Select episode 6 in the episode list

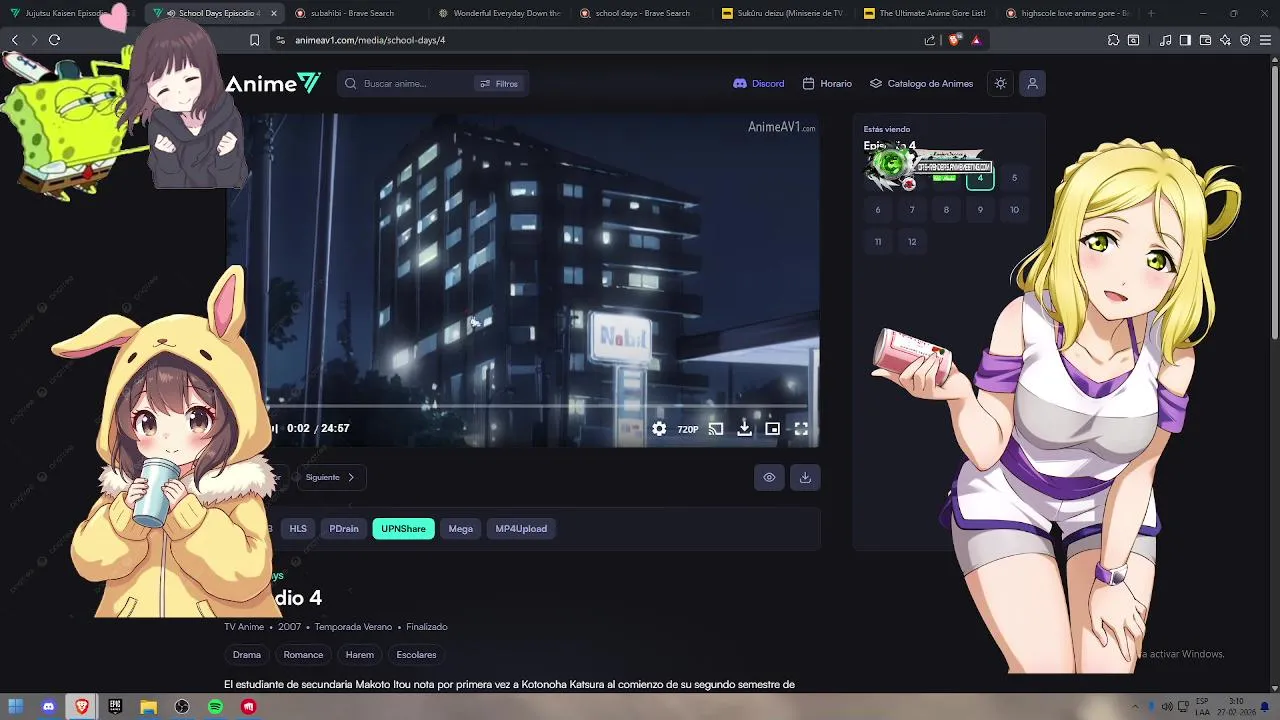pos(878,210)
